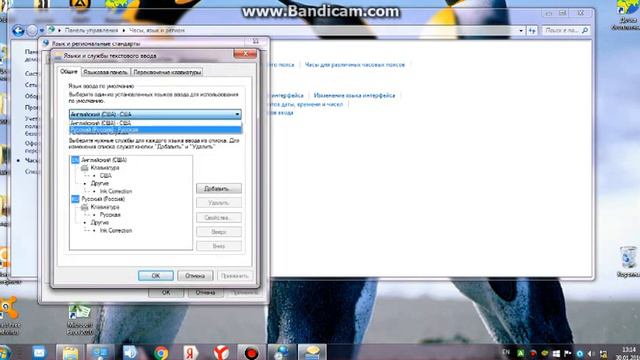This screenshot has height=360, width=640.
Task: Open Bandicam red record icon on taskbar
Action: [x=251, y=353]
